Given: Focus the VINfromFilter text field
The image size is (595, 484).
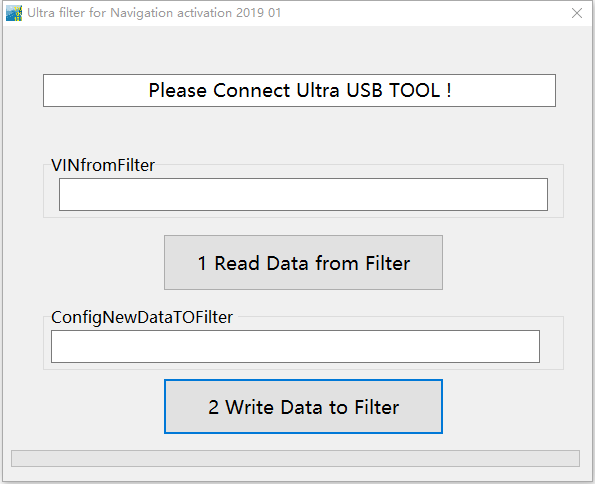Looking at the screenshot, I should coord(303,194).
